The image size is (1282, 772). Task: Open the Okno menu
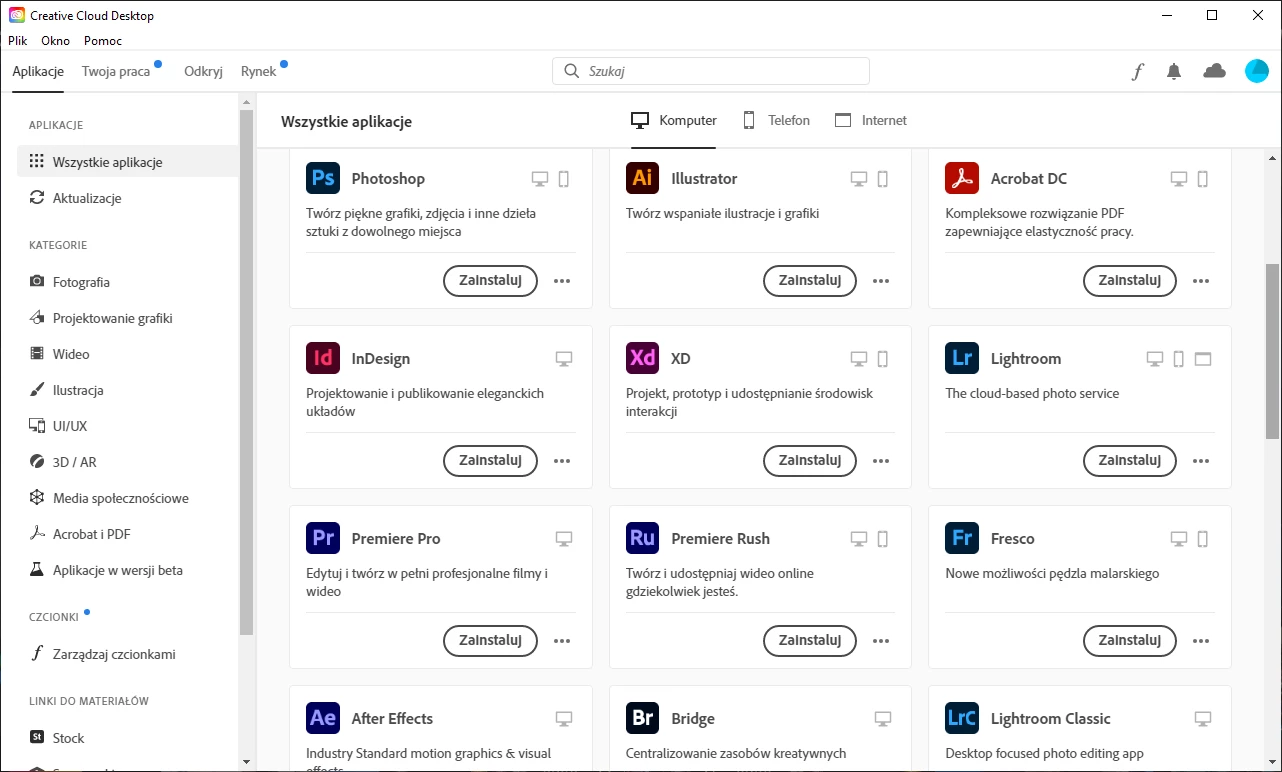coord(56,41)
